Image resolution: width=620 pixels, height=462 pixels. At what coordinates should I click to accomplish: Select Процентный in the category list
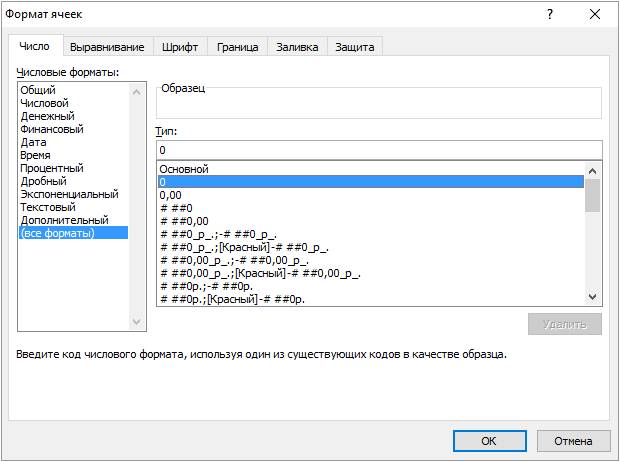click(x=52, y=168)
